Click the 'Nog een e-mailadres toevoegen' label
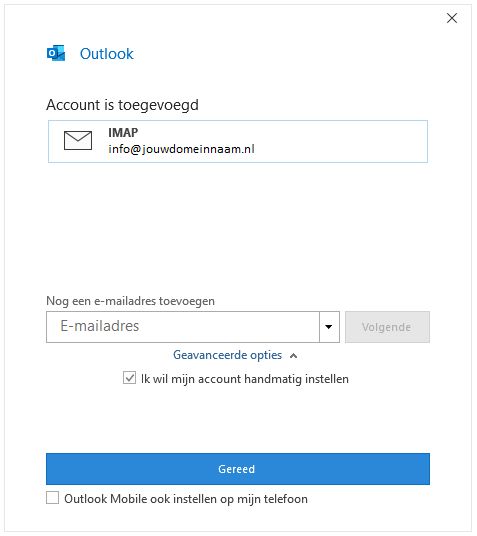The image size is (477, 536). [130, 301]
